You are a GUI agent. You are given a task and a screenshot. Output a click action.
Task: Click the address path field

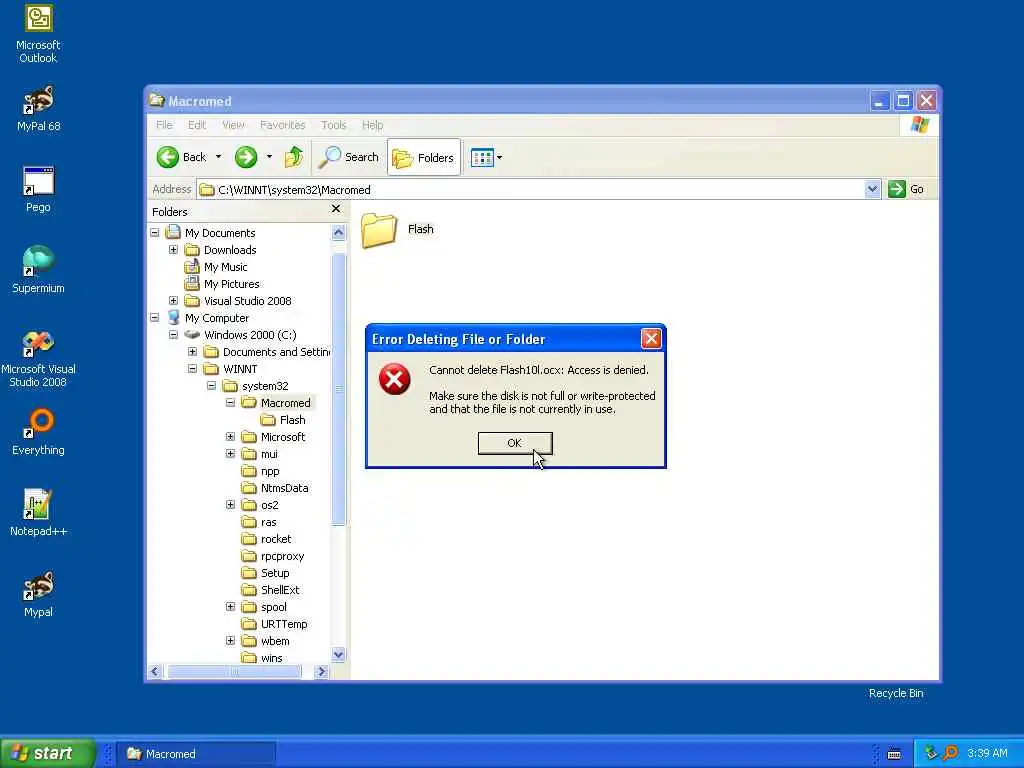pyautogui.click(x=530, y=189)
